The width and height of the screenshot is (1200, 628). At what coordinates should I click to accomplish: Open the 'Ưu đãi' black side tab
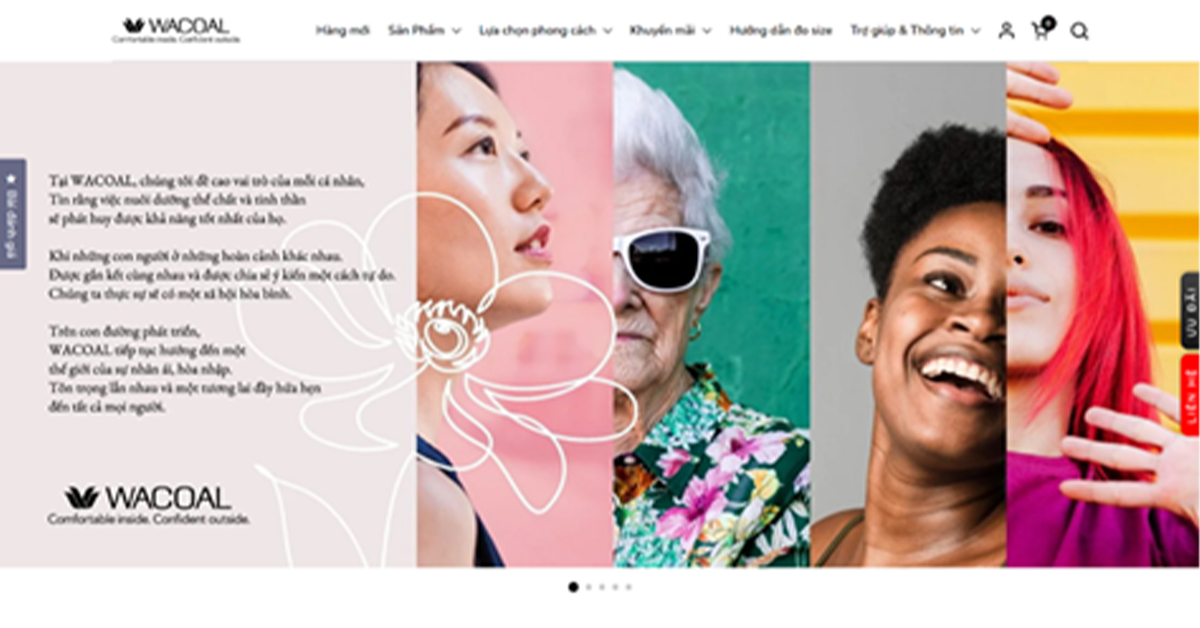pos(1190,311)
